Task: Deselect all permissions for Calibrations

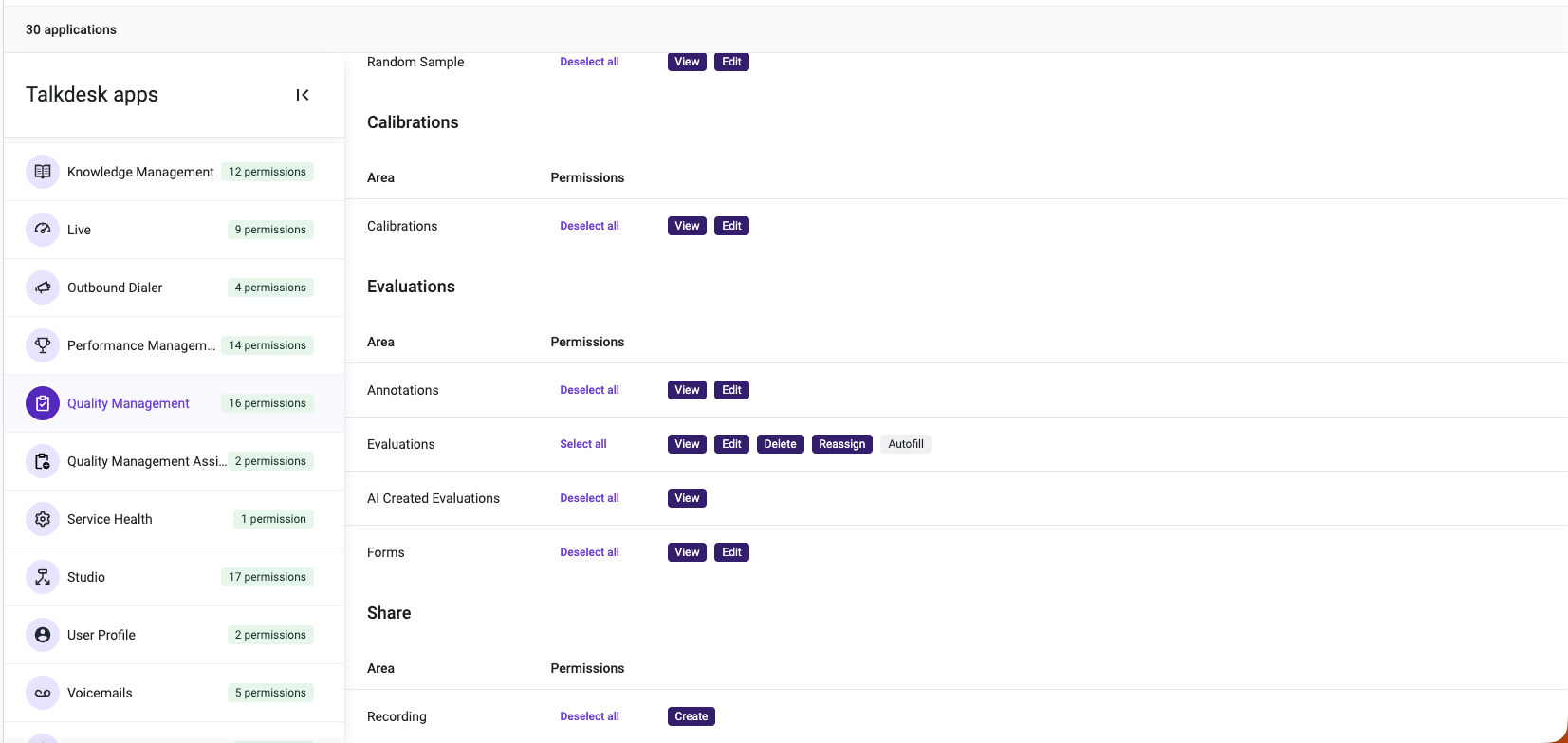Action: (x=589, y=226)
